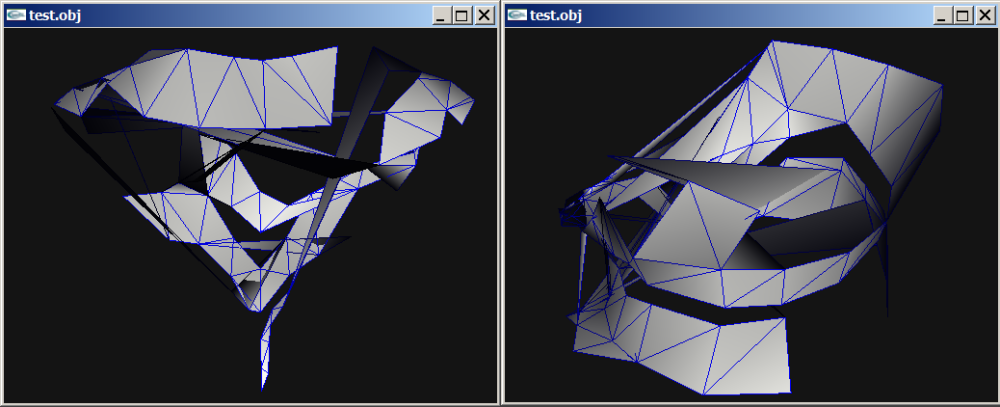The image size is (1000, 407).
Task: Focus the right window via its title bar
Action: tap(753, 16)
